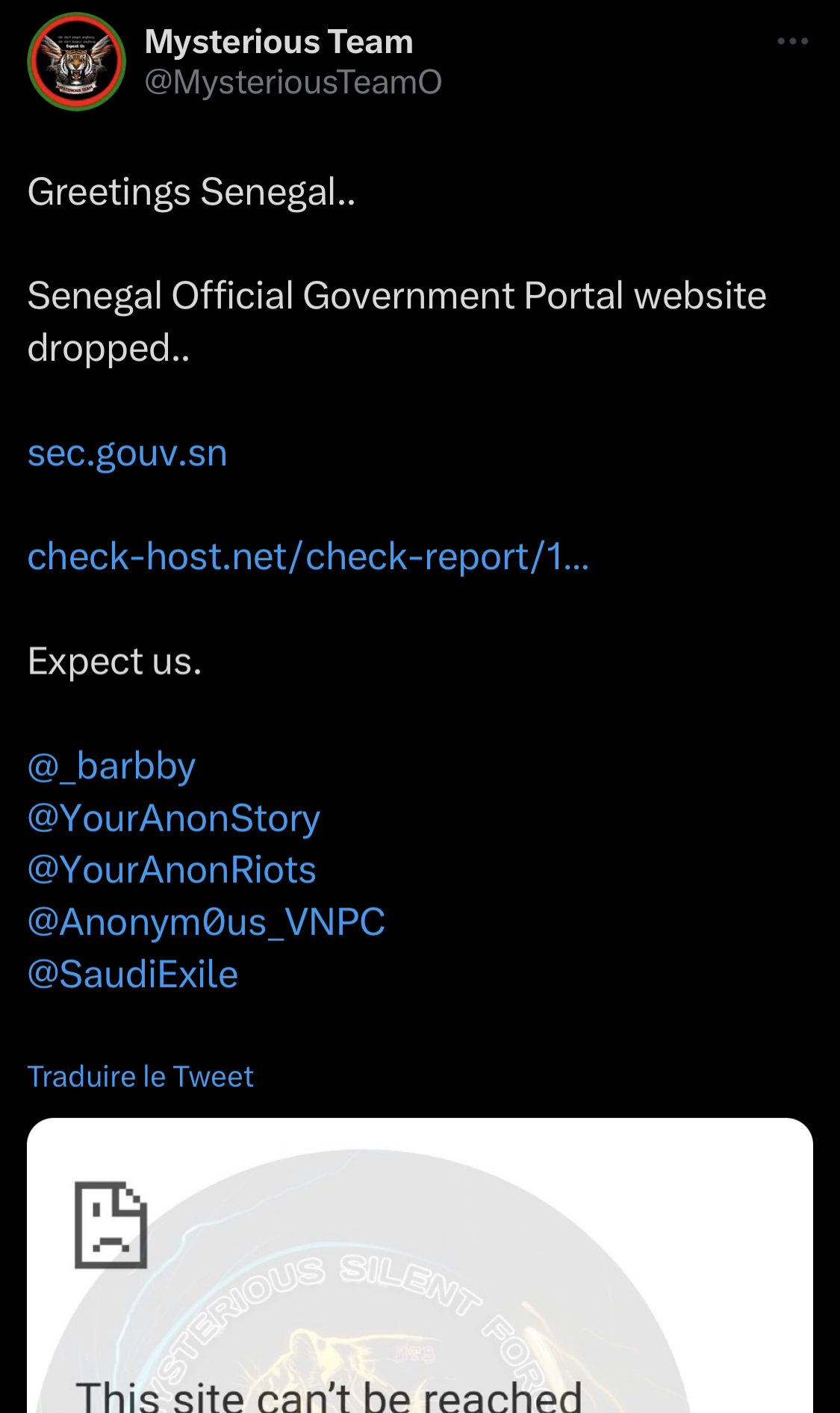This screenshot has width=840, height=1413.
Task: Tap the word "dropped.." in the tweet
Action: (109, 349)
